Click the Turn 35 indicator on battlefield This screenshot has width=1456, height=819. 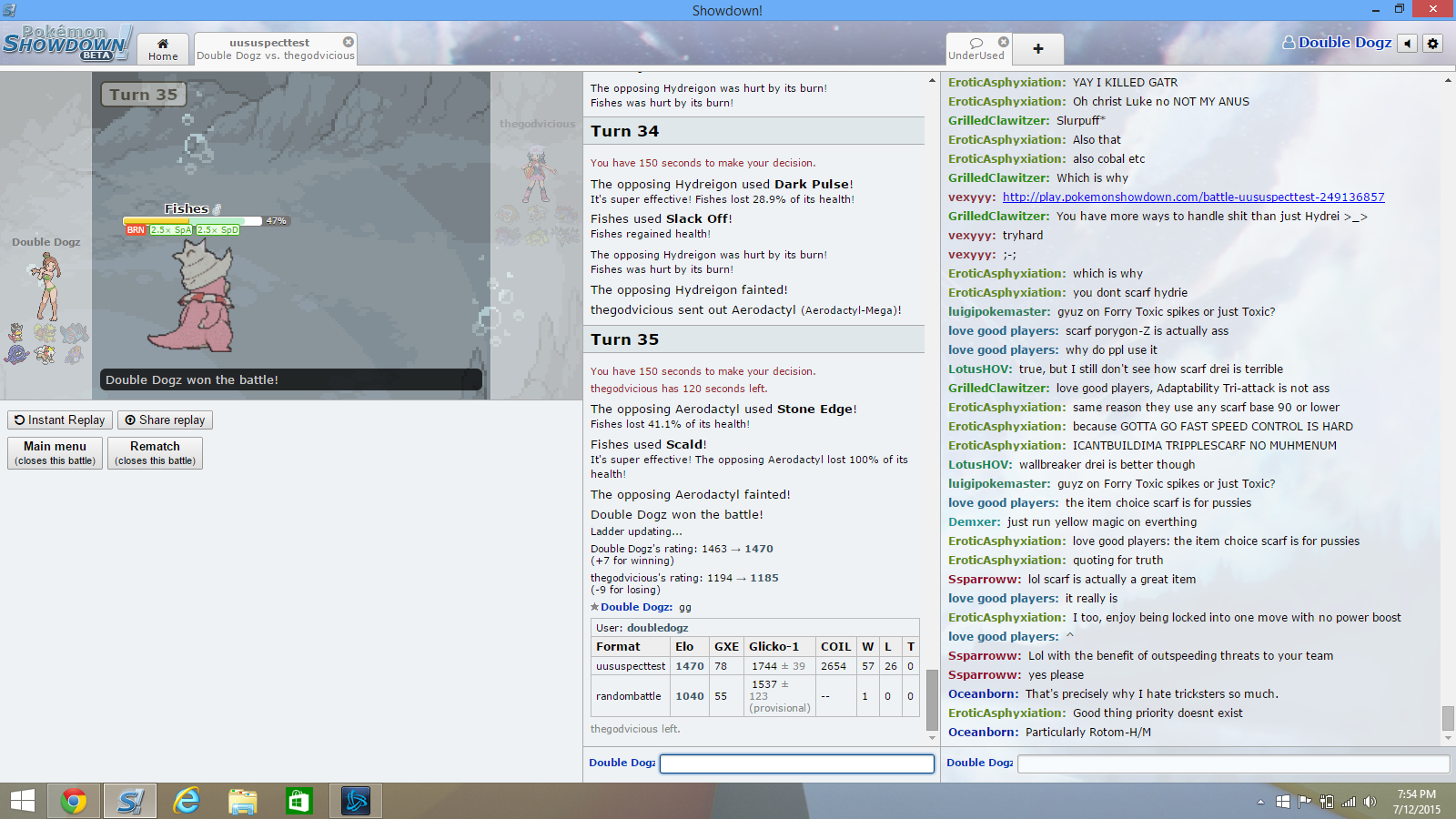144,95
